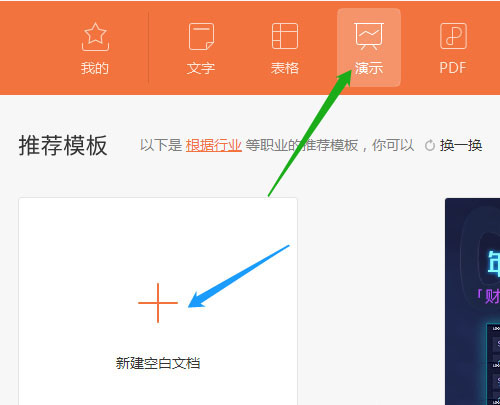
Task: Click the refresh icon beside 换一换
Action: point(430,146)
